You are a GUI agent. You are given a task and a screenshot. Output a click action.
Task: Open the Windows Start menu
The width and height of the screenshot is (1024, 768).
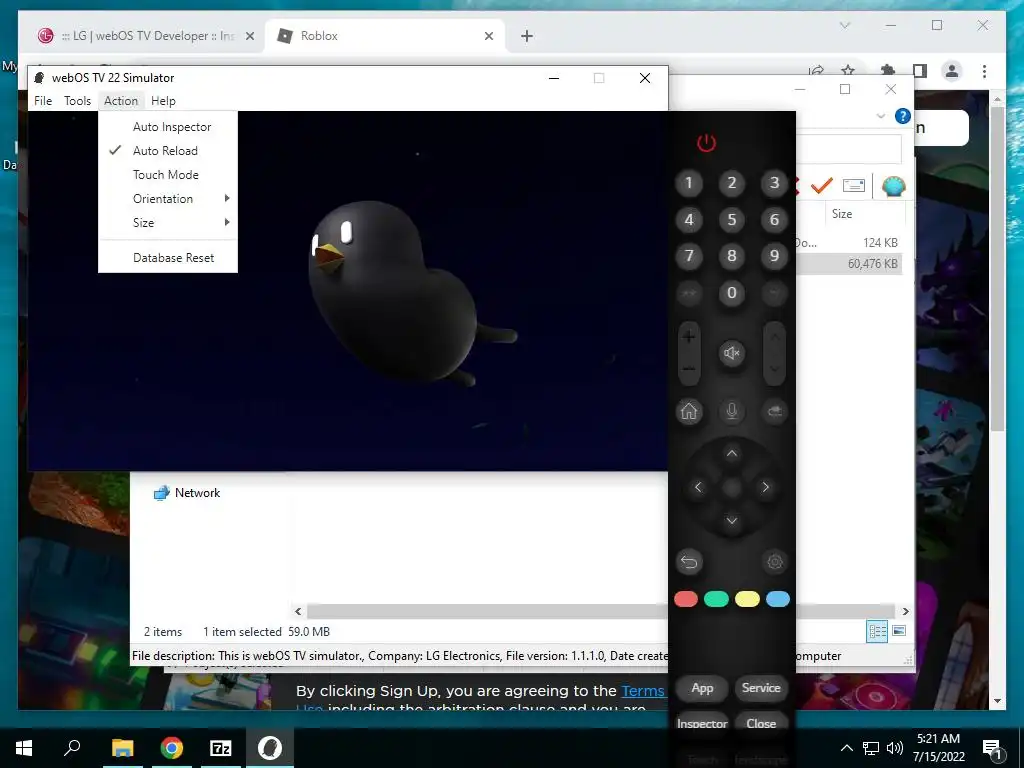(24, 748)
